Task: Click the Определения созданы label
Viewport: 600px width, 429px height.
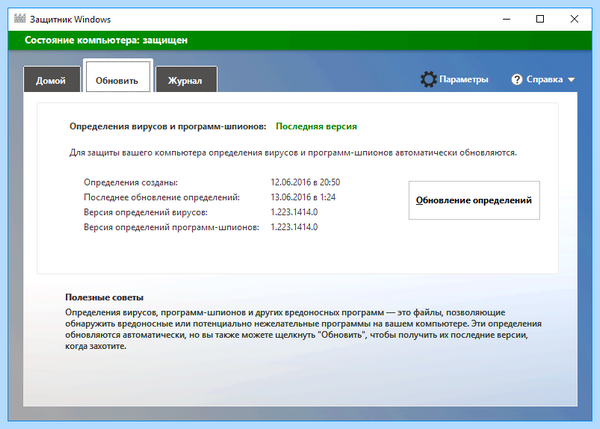Action: 131,183
